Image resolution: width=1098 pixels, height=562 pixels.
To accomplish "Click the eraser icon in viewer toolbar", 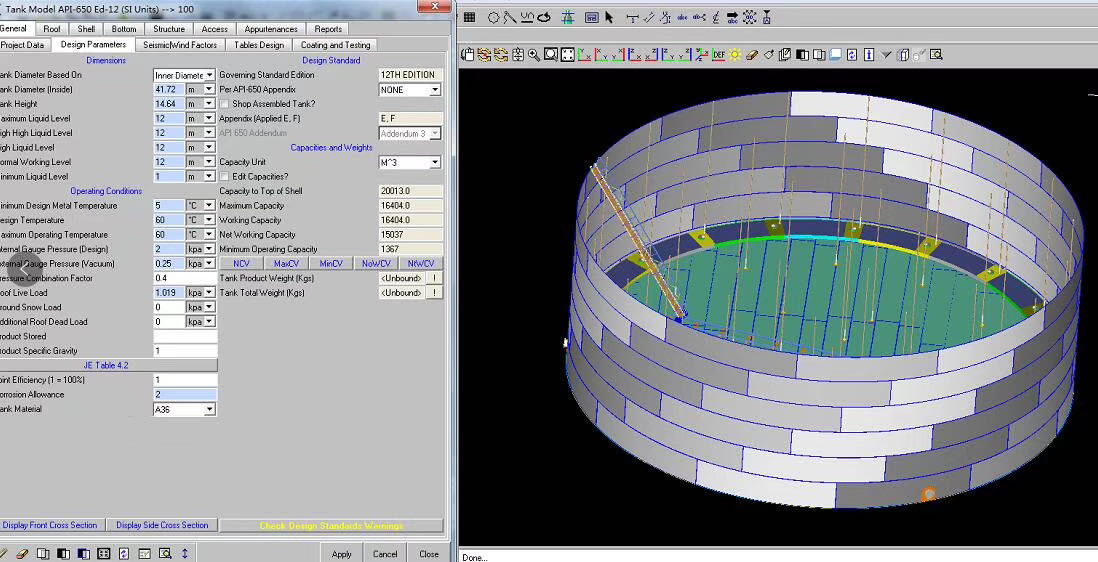I will tap(752, 55).
